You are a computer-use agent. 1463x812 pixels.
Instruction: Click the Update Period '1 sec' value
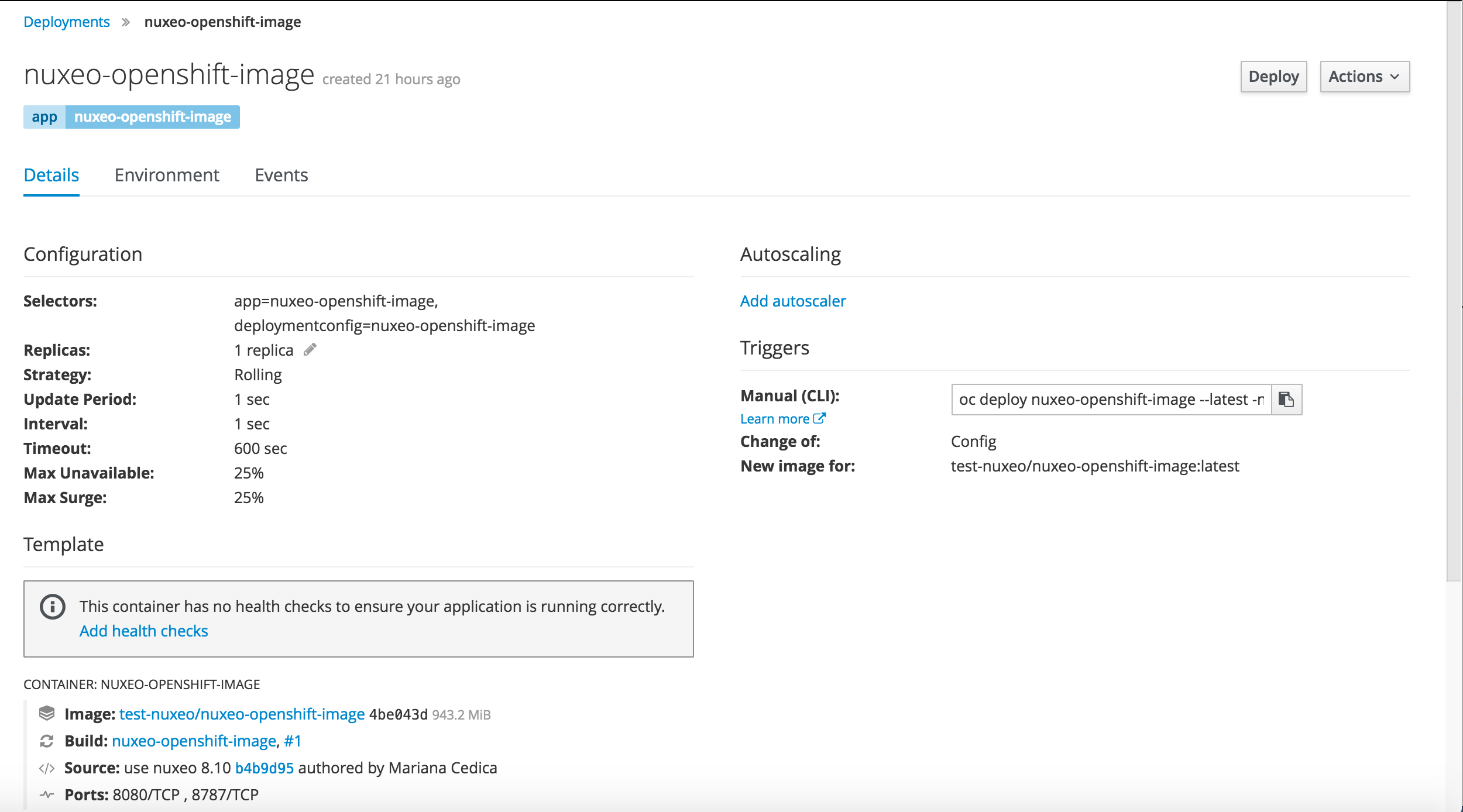pyautogui.click(x=252, y=399)
